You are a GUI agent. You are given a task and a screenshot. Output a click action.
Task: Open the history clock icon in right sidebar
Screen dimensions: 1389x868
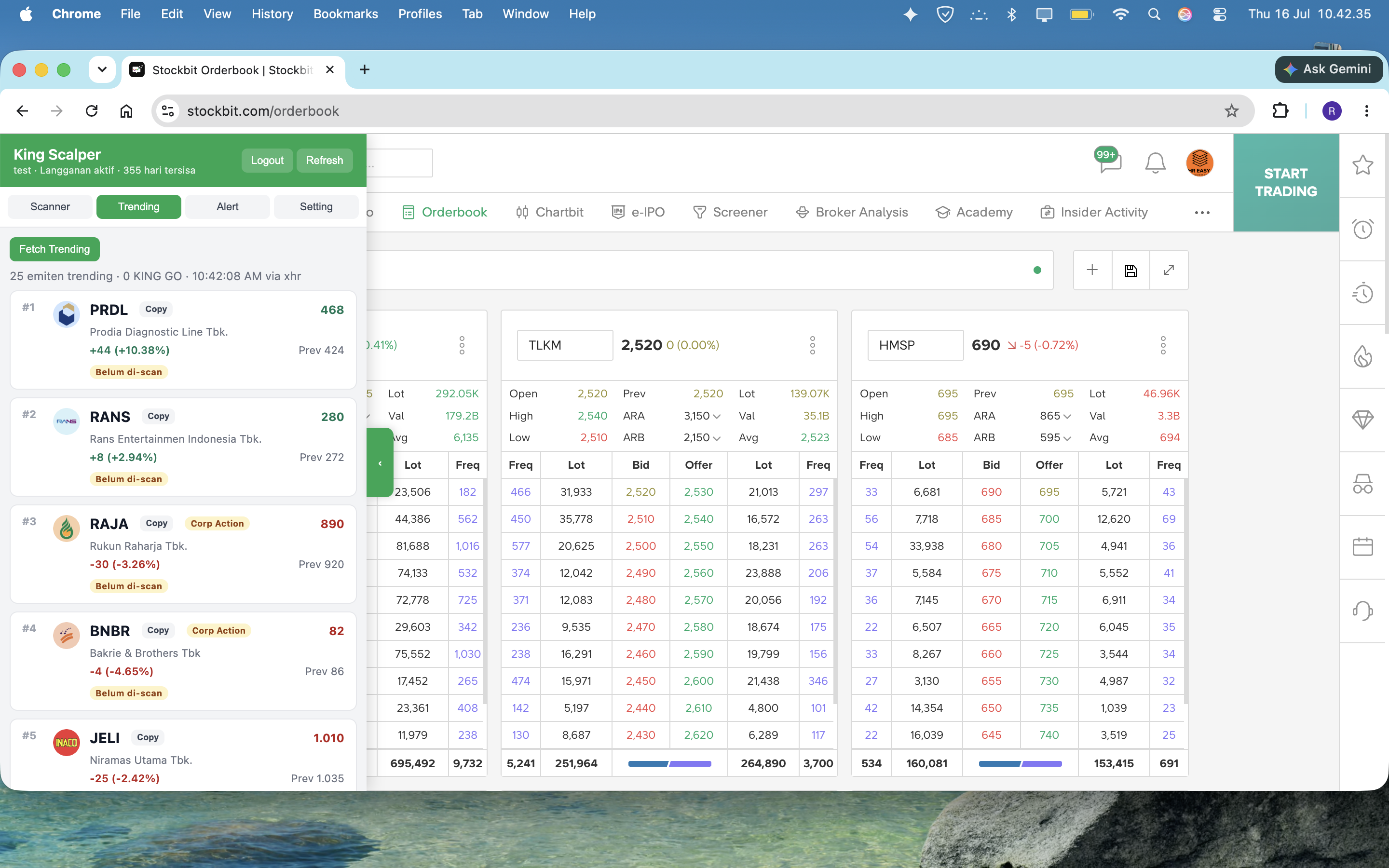pyautogui.click(x=1362, y=293)
